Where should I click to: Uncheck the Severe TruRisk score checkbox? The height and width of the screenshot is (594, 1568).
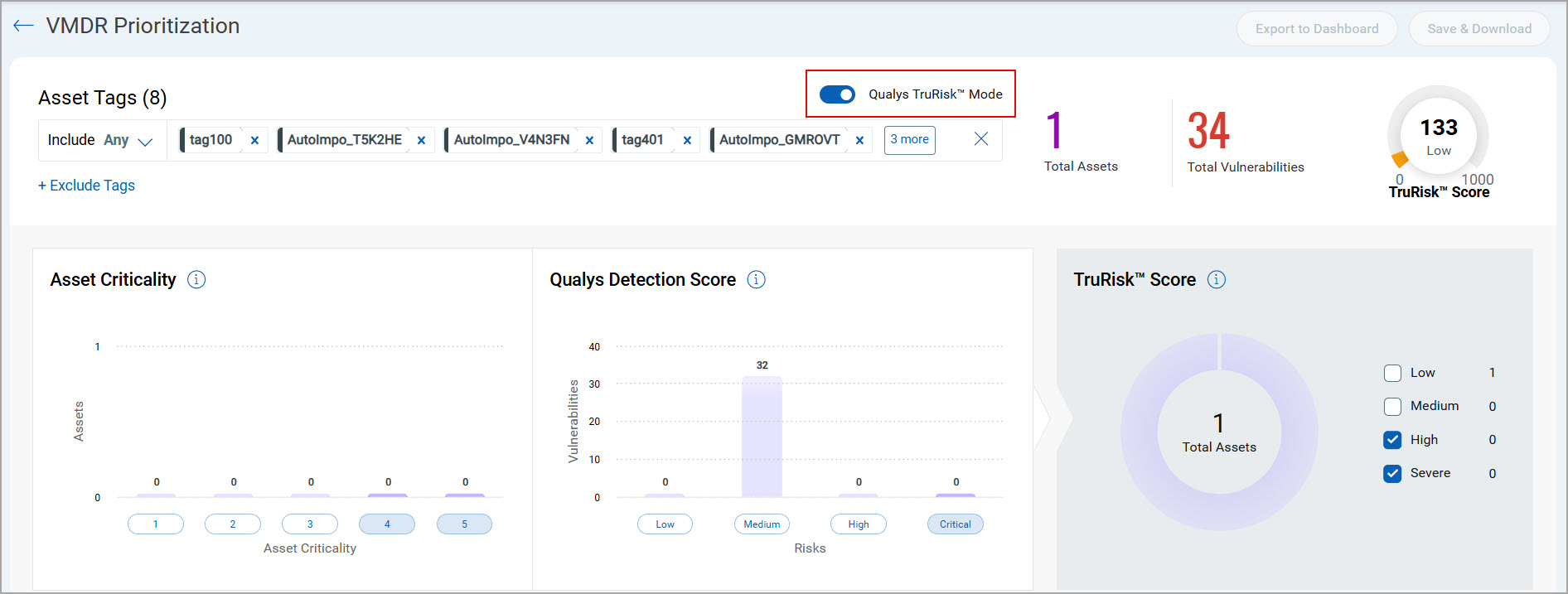tap(1392, 474)
